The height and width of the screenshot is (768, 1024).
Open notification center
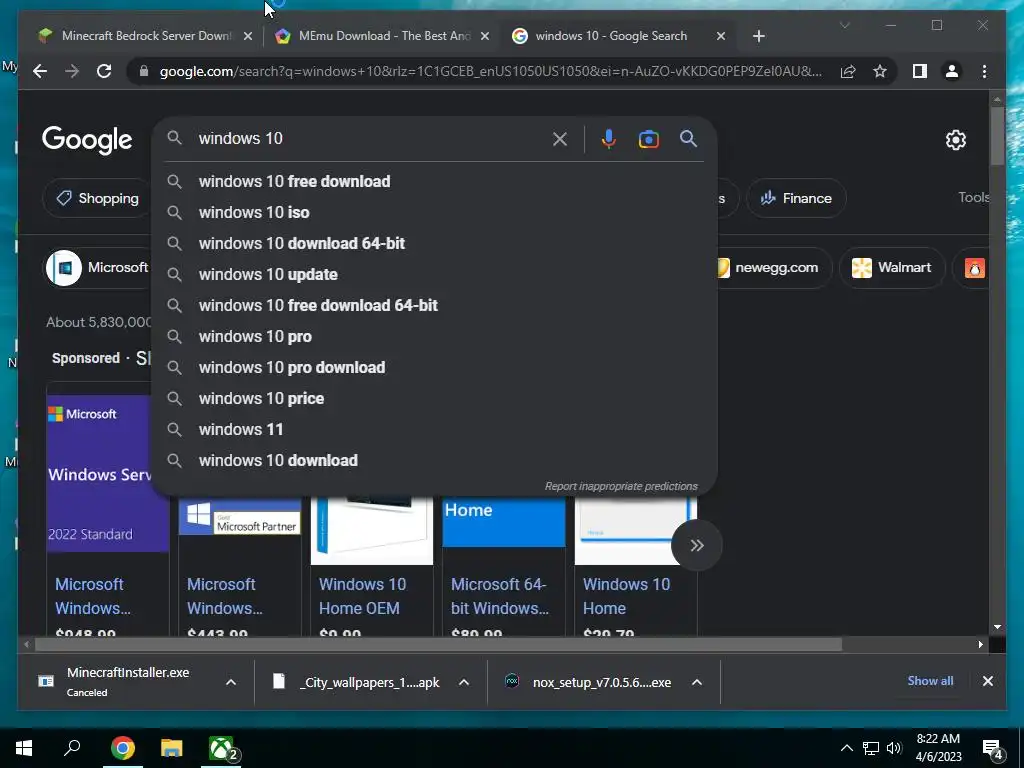tap(992, 749)
